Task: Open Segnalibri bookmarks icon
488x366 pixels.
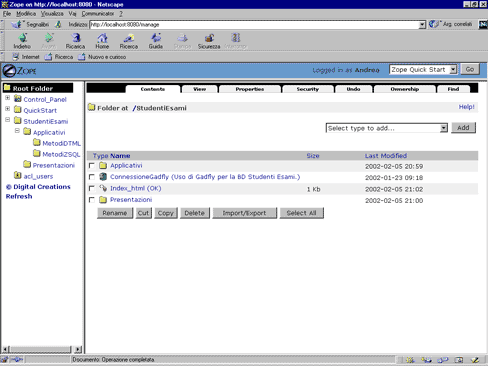Action: [16, 24]
